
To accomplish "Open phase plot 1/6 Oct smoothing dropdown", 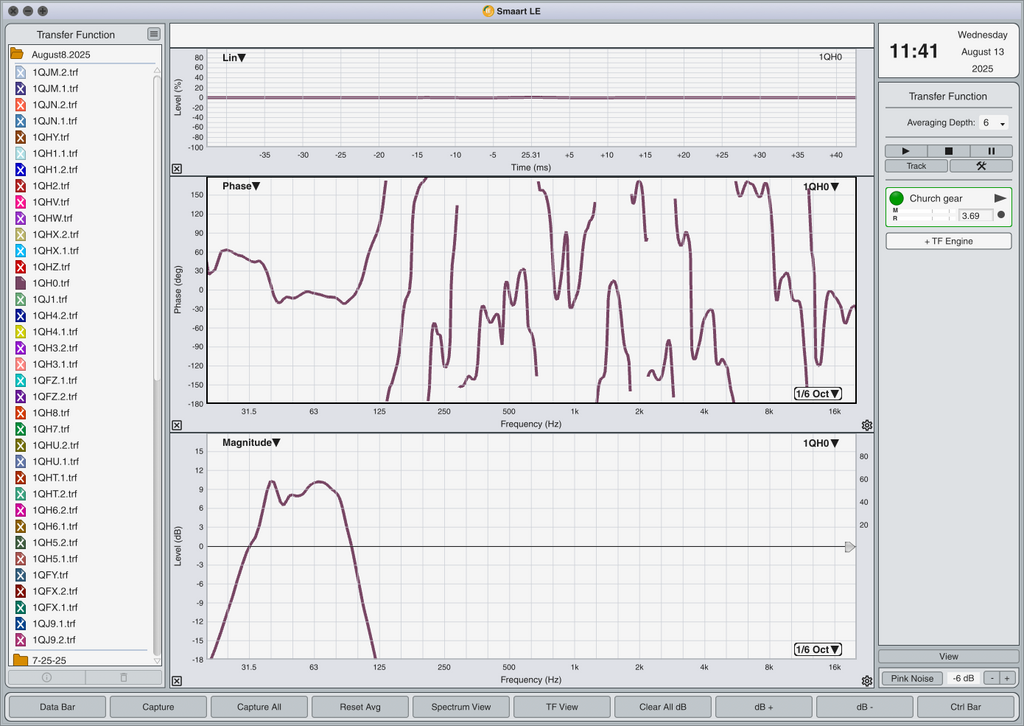I will (818, 394).
